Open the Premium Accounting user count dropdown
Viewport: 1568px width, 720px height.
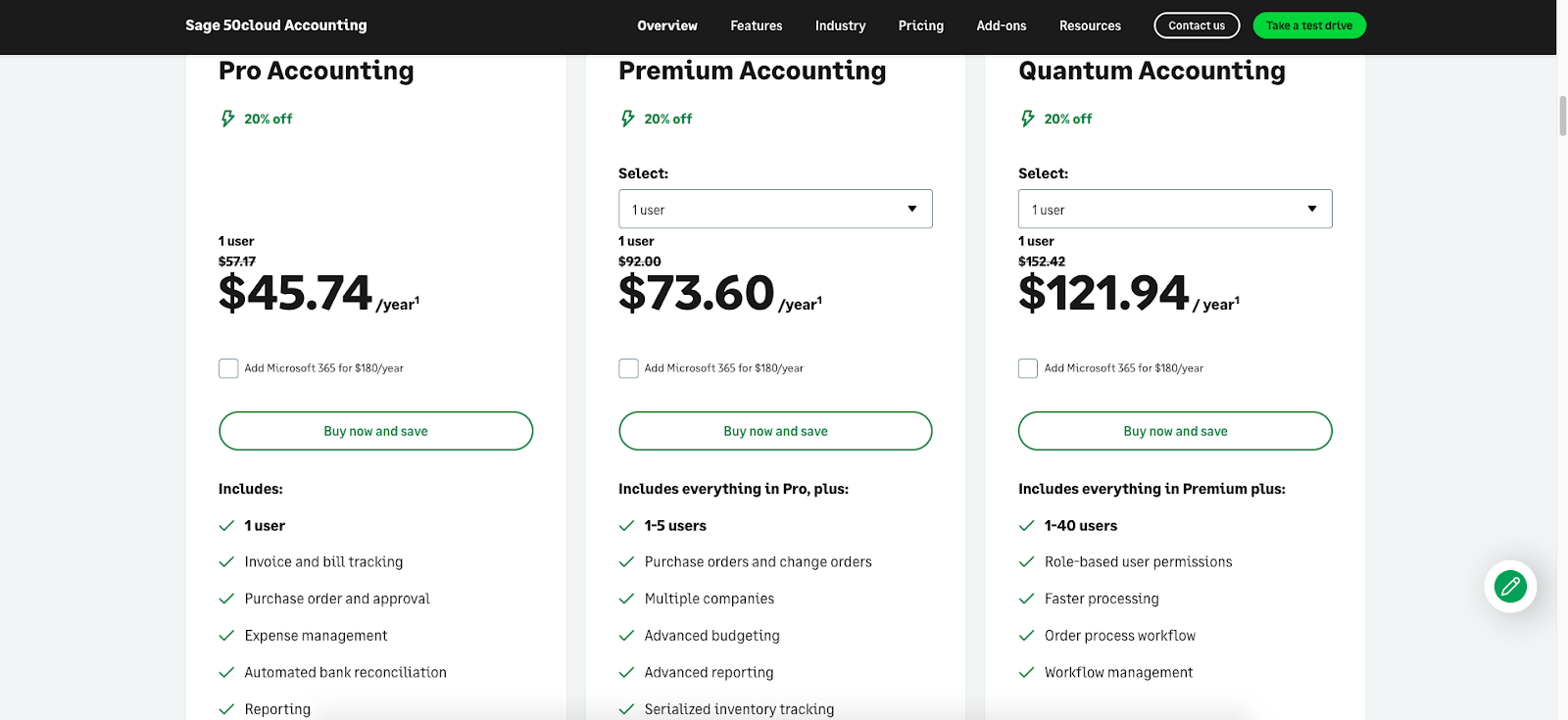775,209
